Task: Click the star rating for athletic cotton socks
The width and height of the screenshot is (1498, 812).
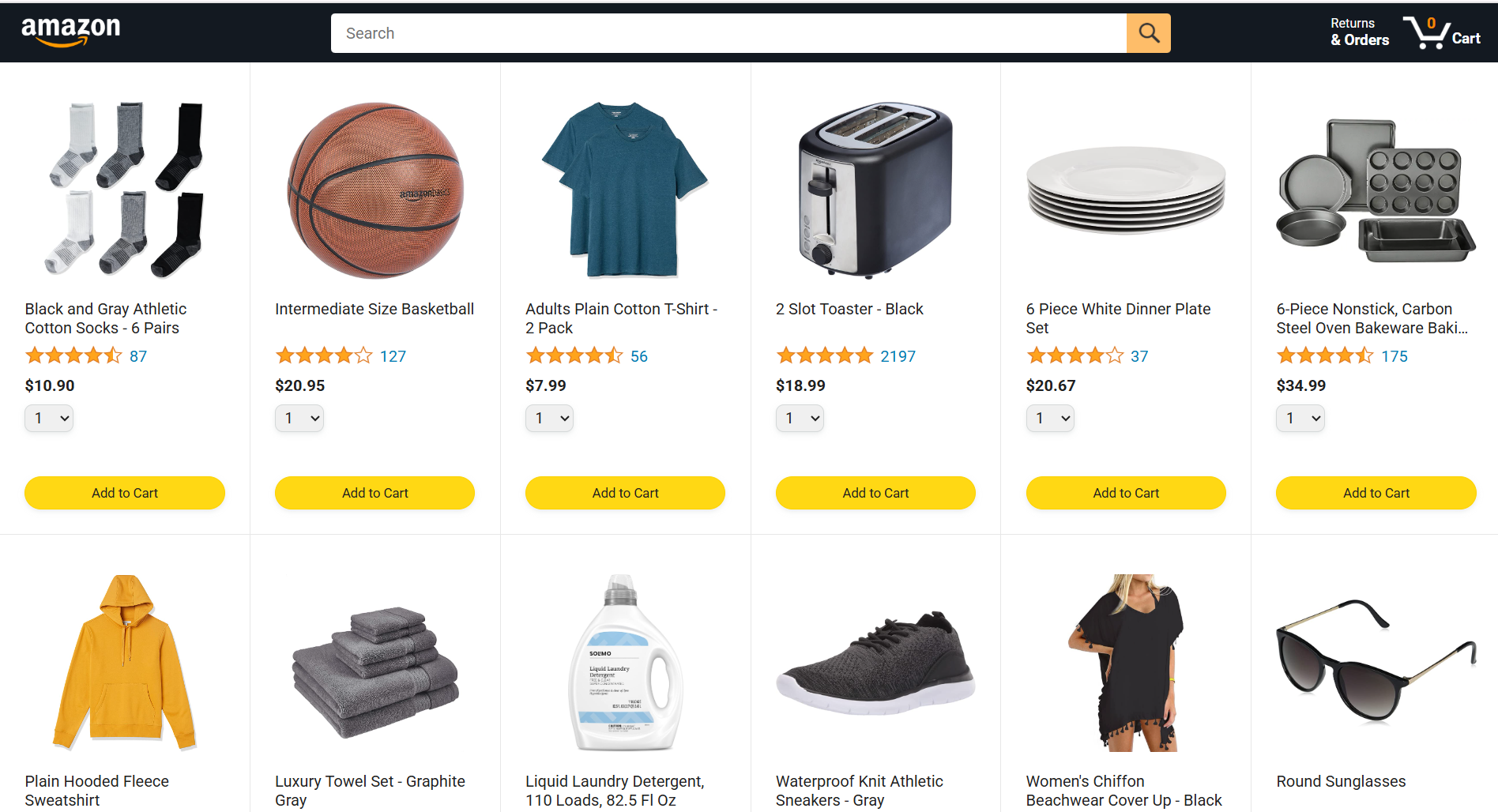Action: [x=73, y=356]
